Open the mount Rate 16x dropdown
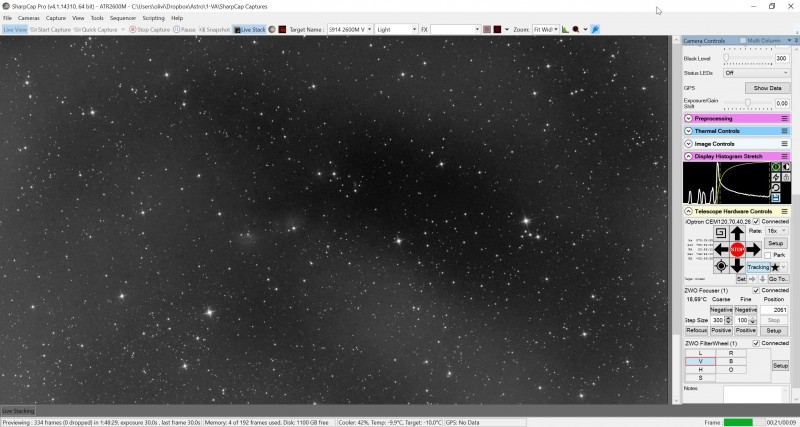 pyautogui.click(x=777, y=231)
